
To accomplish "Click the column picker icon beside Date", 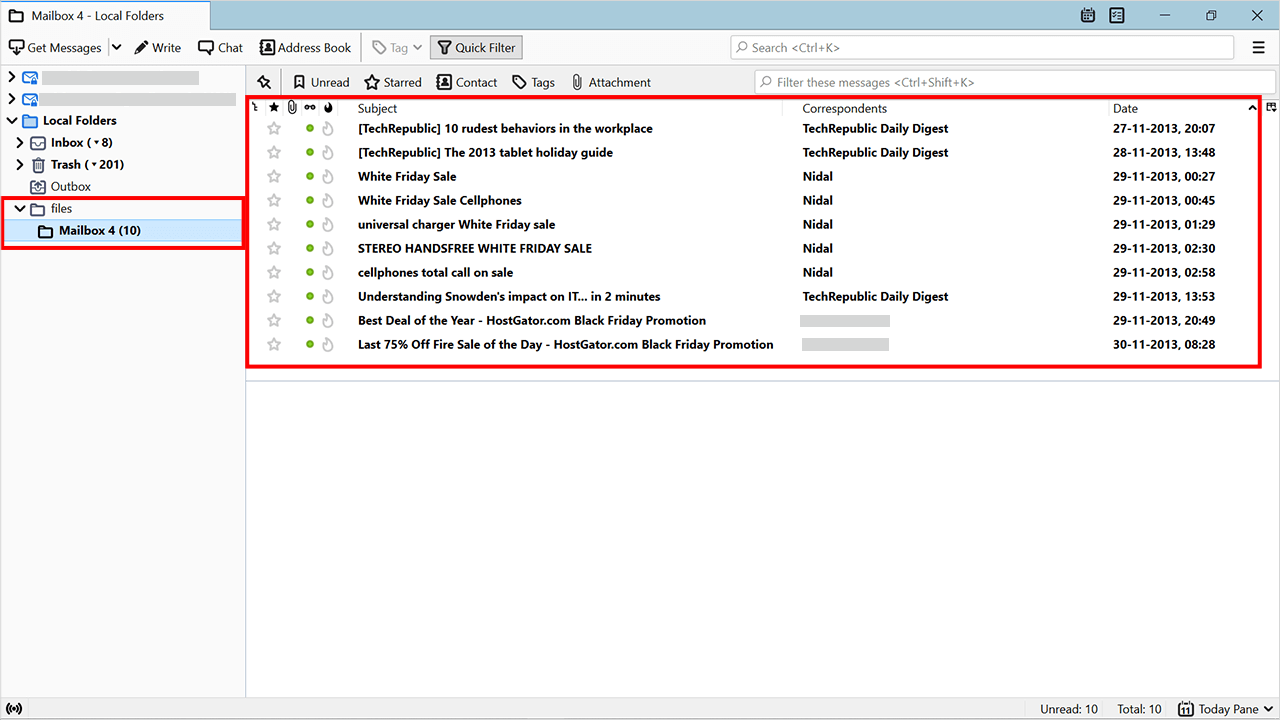I will [1271, 108].
